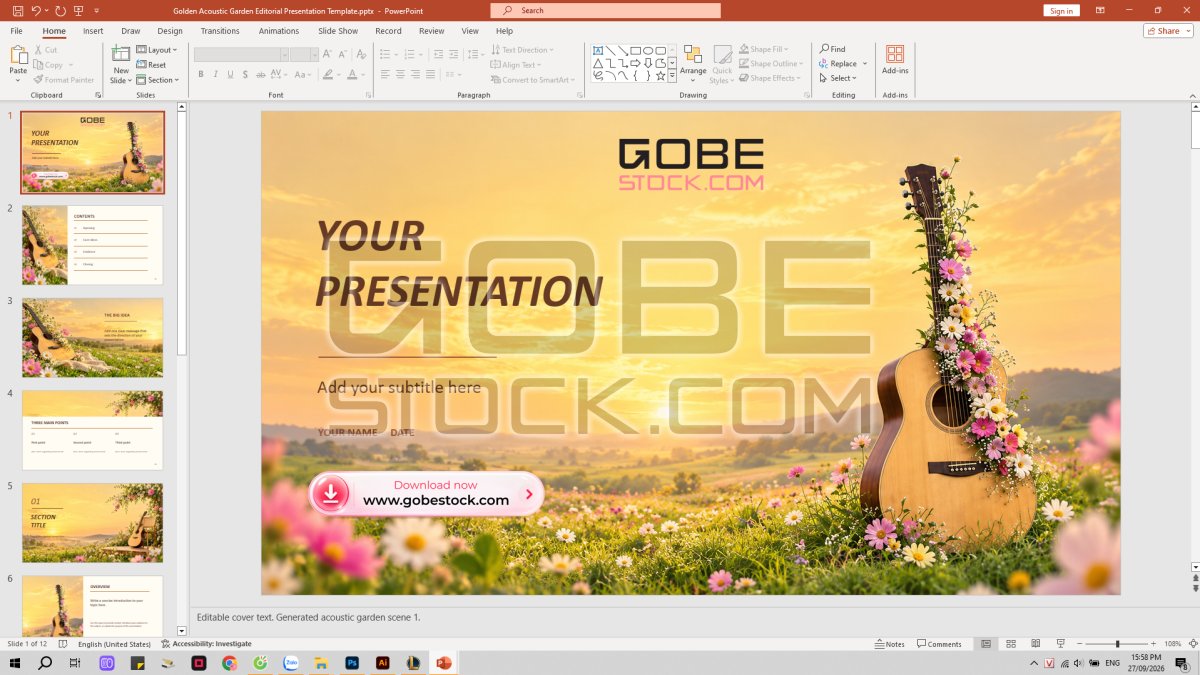Viewport: 1200px width, 675px height.
Task: Select slide 5 Section Title thumbnail
Action: coord(92,523)
